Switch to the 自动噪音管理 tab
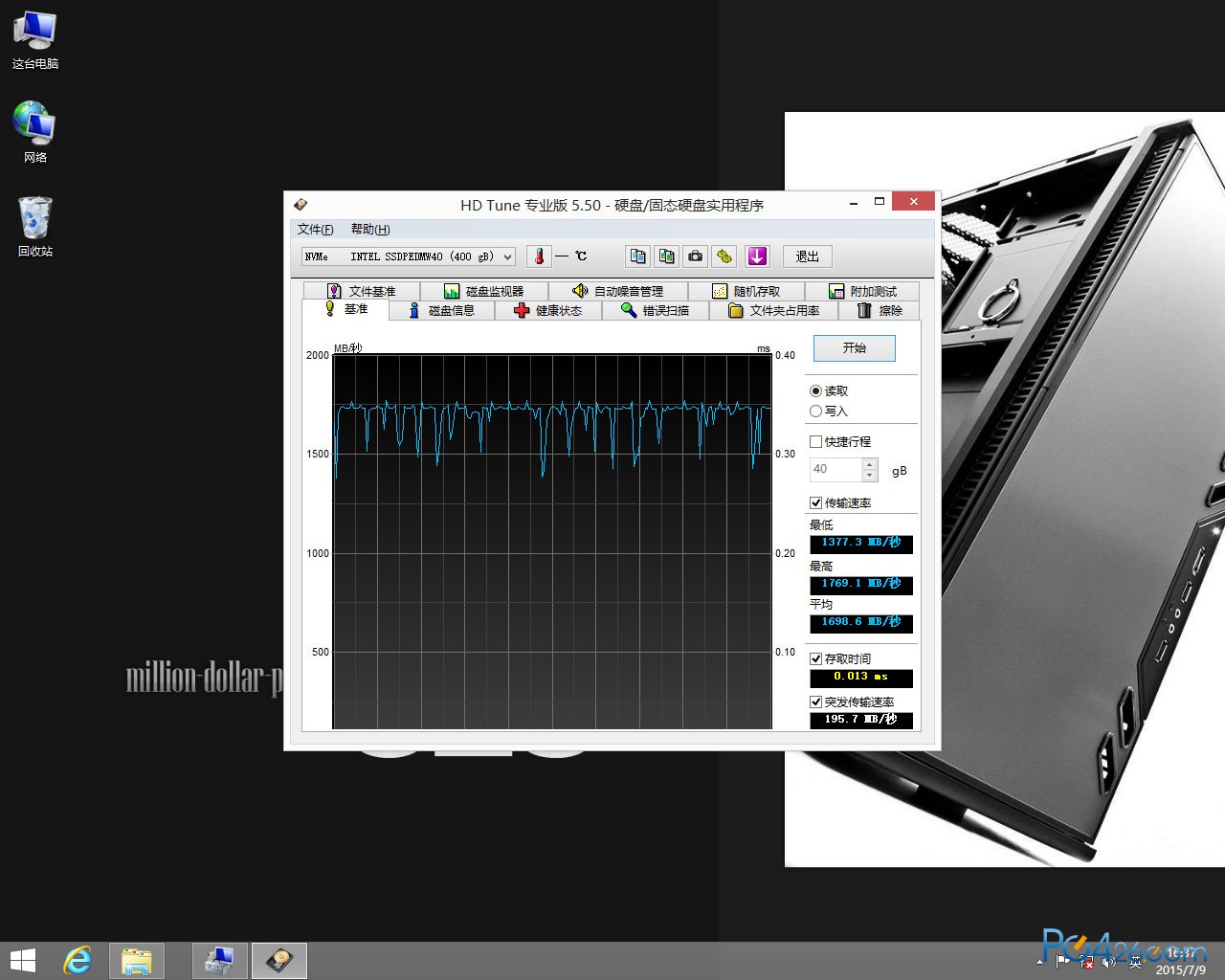The height and width of the screenshot is (980, 1225). point(617,291)
